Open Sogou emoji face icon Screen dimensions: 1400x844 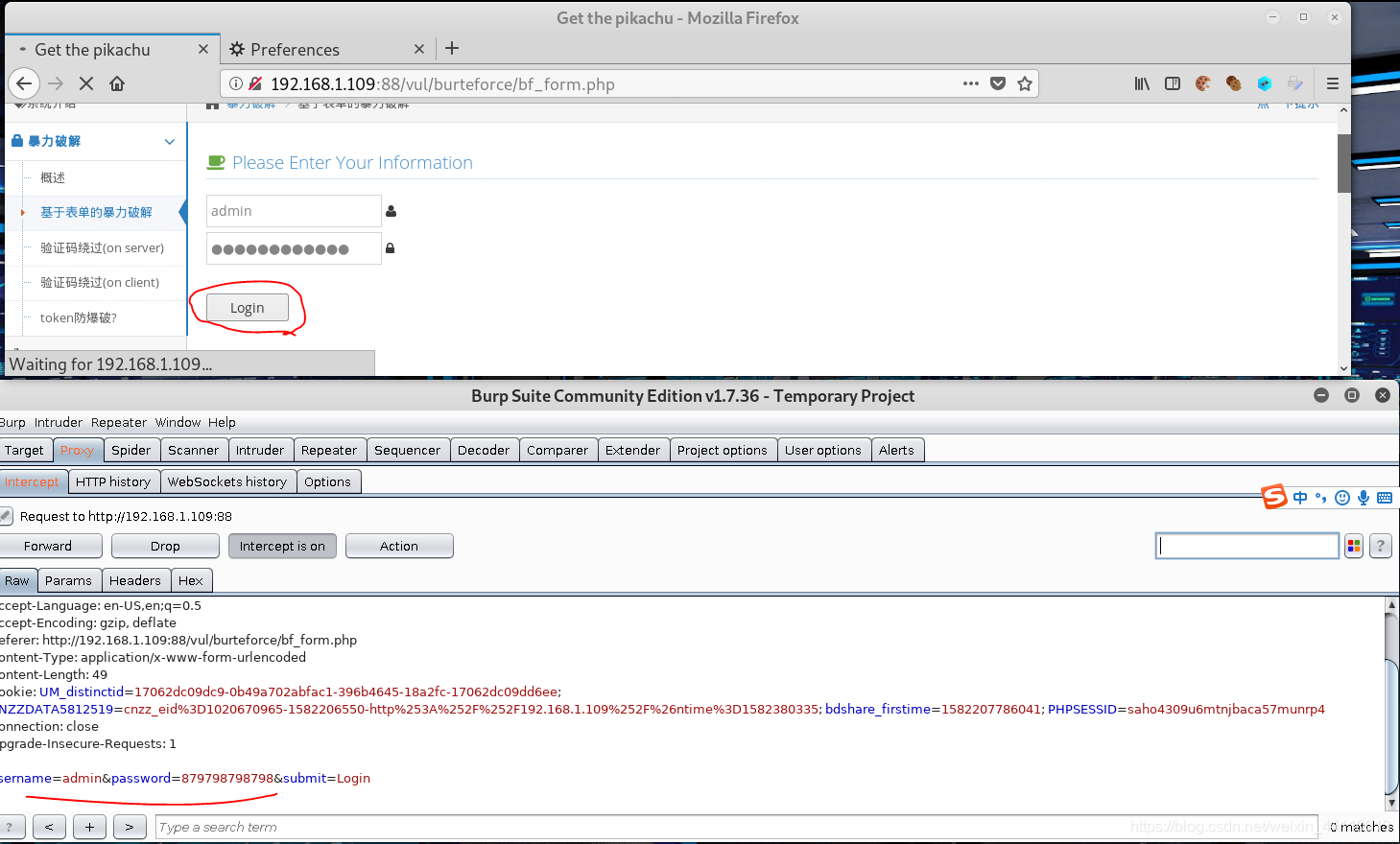[x=1342, y=497]
